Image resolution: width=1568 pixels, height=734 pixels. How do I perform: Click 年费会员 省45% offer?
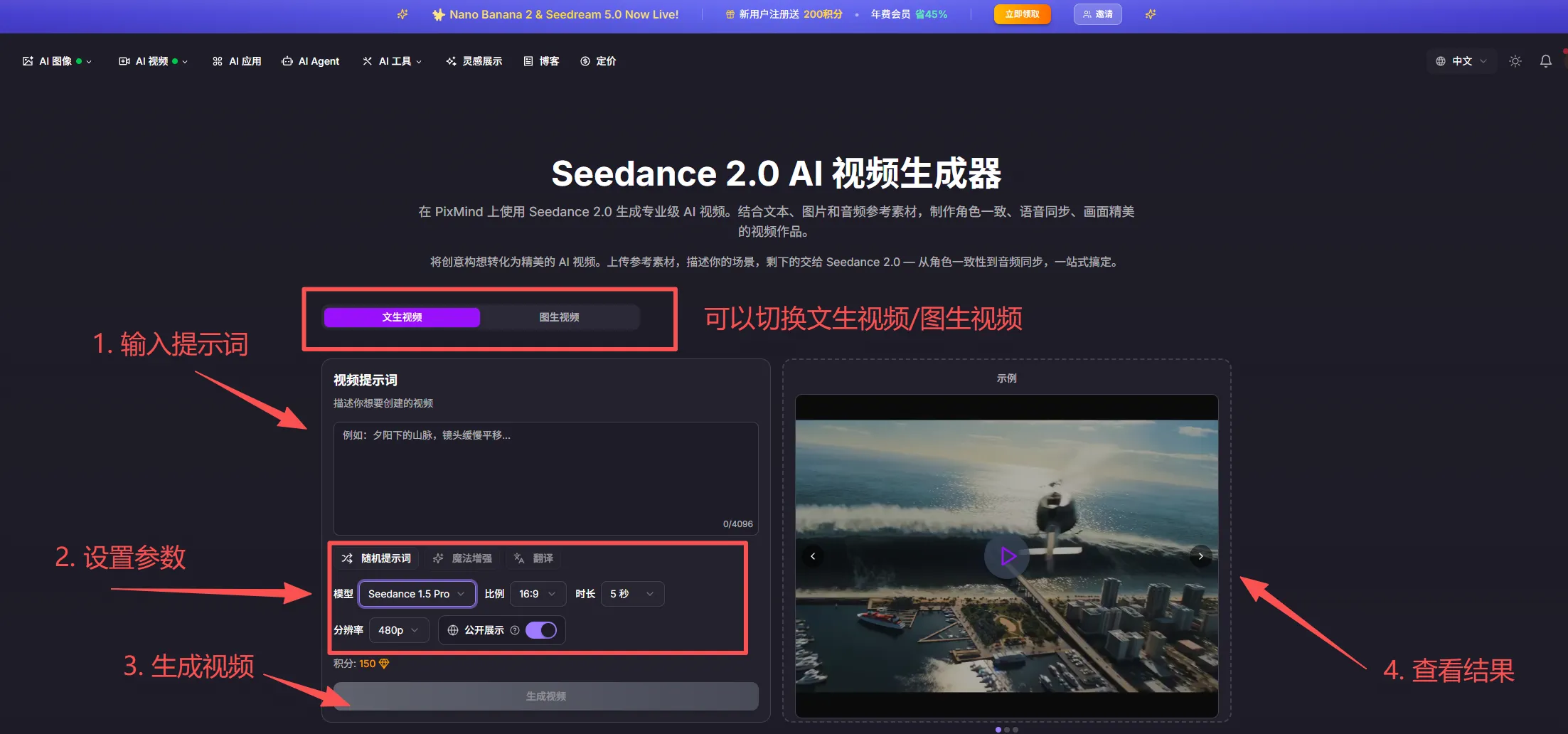pos(909,14)
